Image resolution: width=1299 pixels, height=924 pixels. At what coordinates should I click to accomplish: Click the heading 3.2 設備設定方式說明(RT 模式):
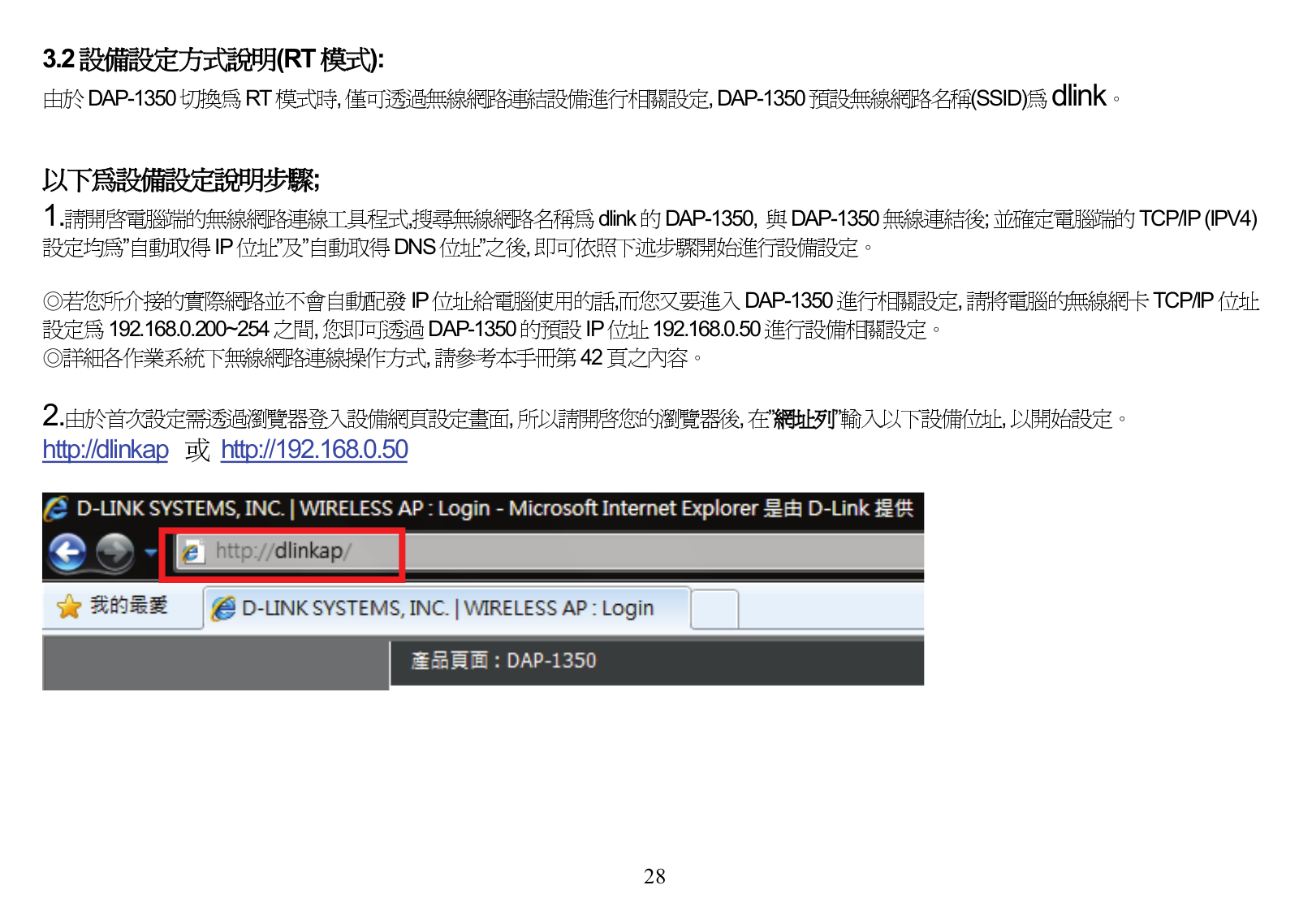point(214,59)
